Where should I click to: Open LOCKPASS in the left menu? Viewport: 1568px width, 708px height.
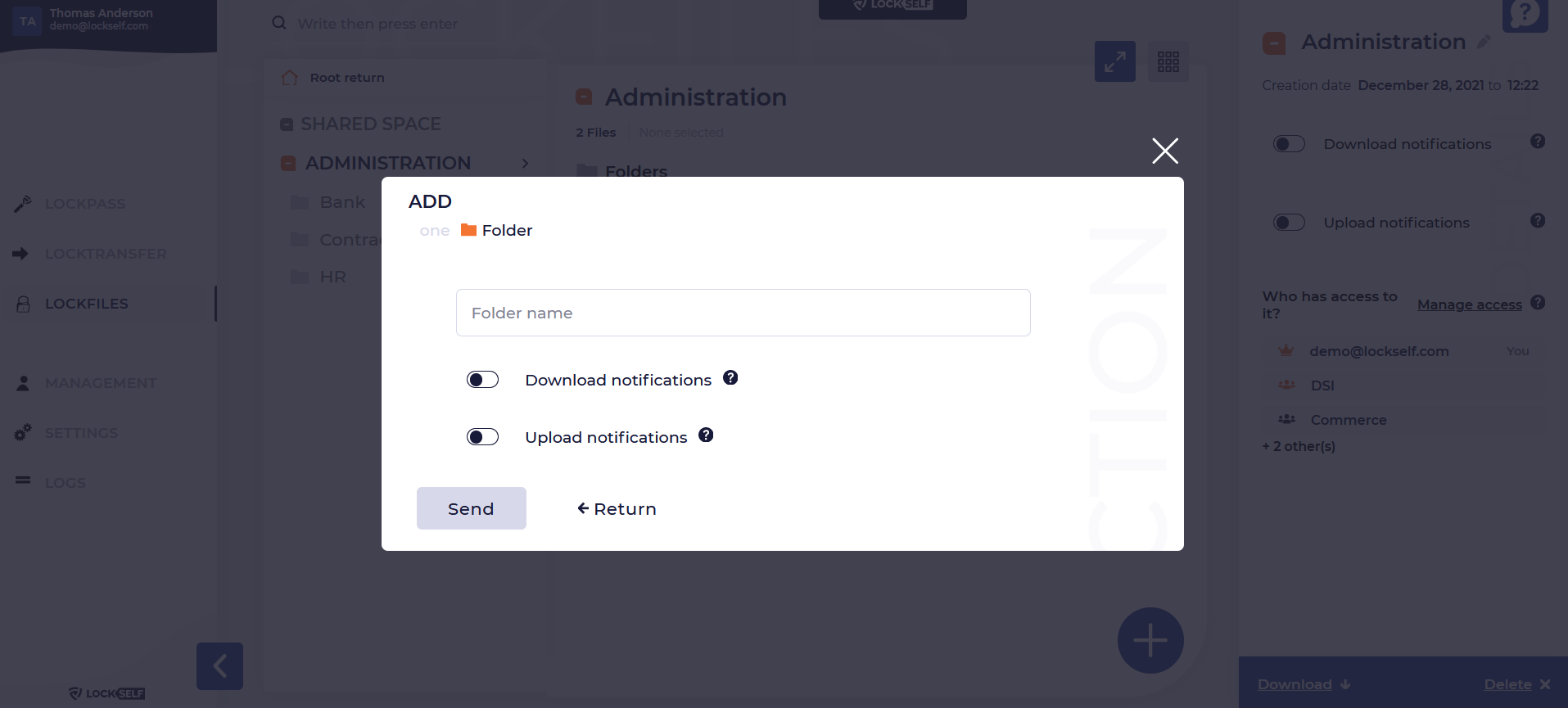point(85,204)
